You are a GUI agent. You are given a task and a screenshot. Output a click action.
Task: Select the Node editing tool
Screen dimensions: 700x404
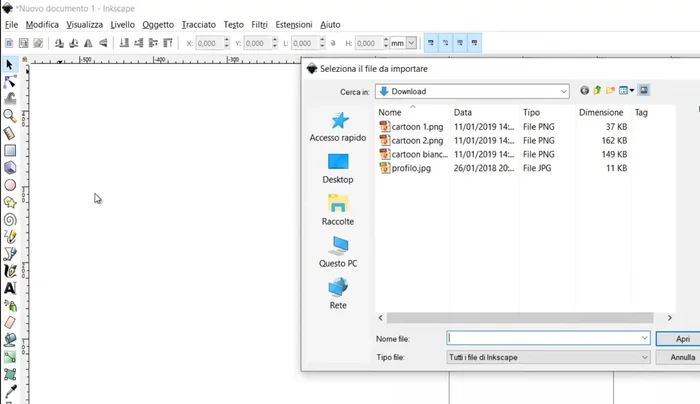10,82
